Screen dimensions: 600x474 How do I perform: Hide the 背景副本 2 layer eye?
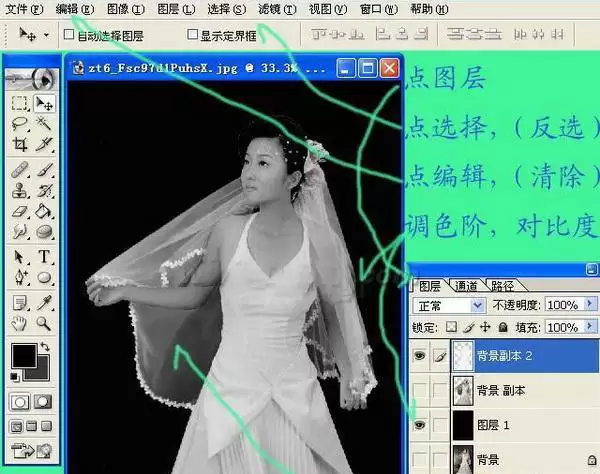(x=420, y=356)
